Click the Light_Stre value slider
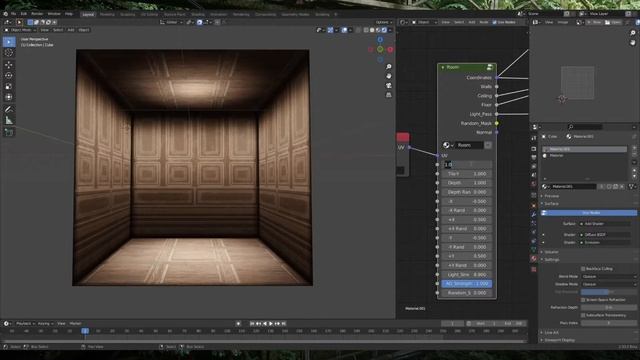 tap(467, 274)
